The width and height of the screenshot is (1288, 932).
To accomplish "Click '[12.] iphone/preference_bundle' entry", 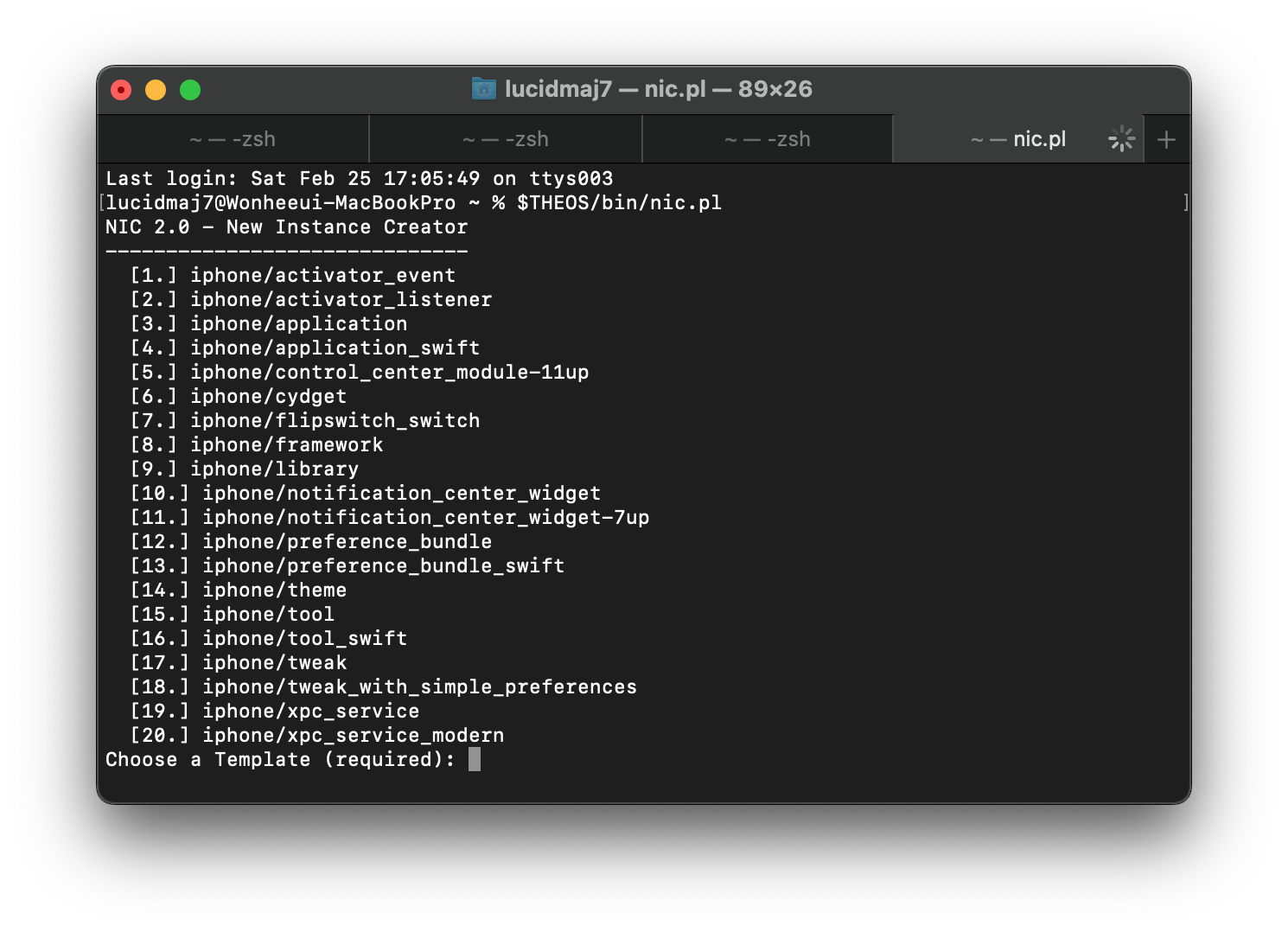I will click(x=311, y=542).
